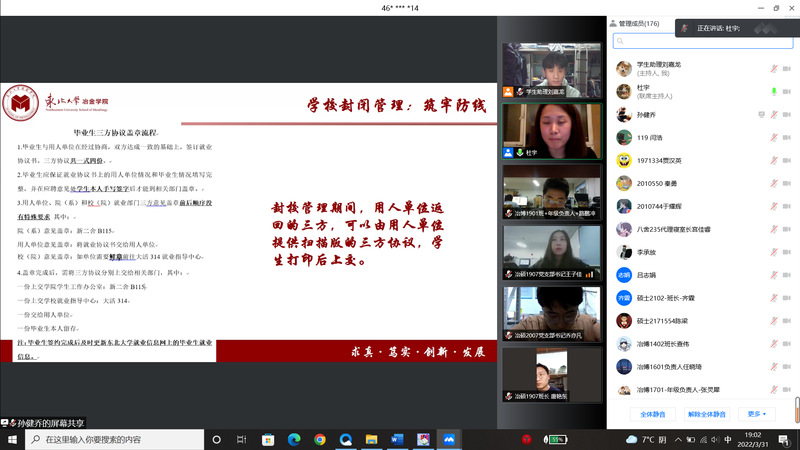The height and width of the screenshot is (450, 800).
Task: Open Google Chrome from the taskbar
Action: [320, 439]
